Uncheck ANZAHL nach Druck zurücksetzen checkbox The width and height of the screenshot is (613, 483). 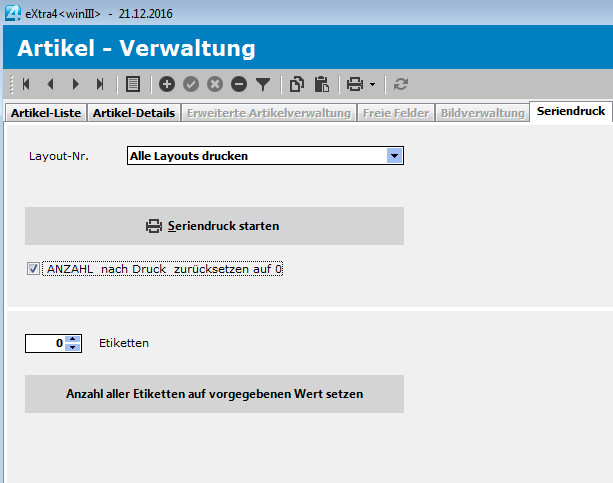pyautogui.click(x=33, y=269)
